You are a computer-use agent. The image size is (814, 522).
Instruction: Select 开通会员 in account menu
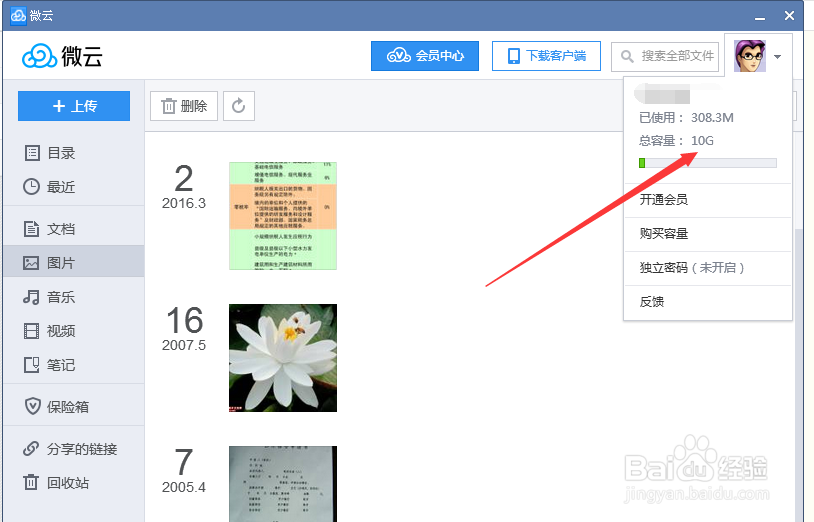coord(708,200)
